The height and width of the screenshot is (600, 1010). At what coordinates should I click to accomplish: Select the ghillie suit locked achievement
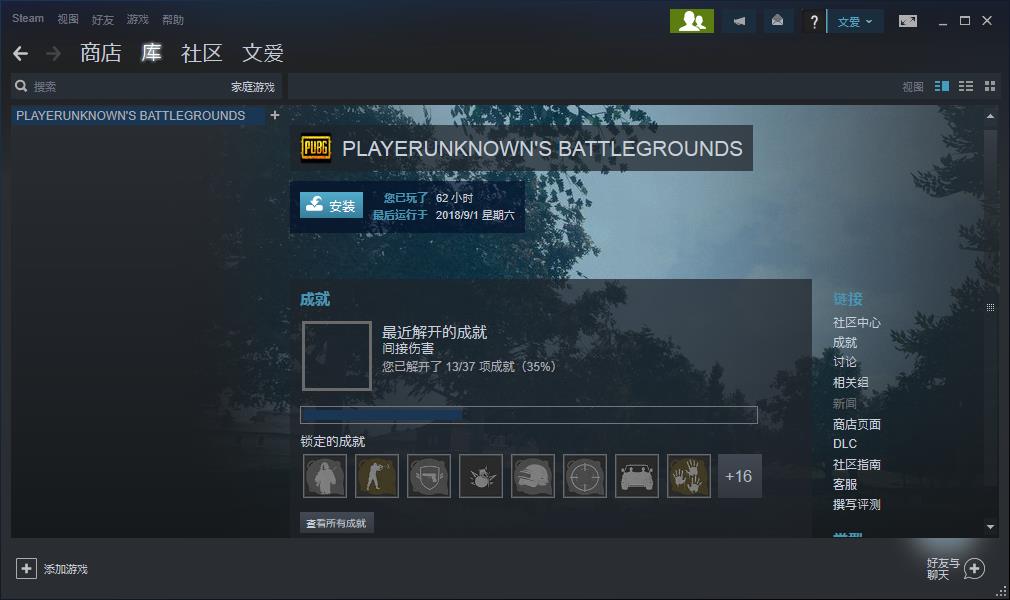(x=325, y=476)
